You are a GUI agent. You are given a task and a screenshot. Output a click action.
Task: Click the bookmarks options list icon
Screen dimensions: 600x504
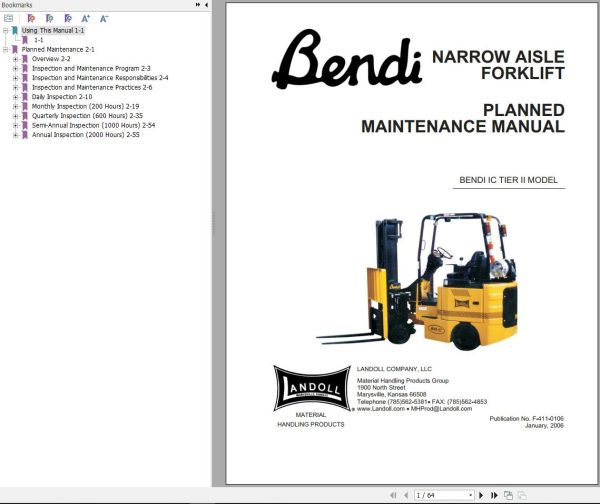(8, 18)
